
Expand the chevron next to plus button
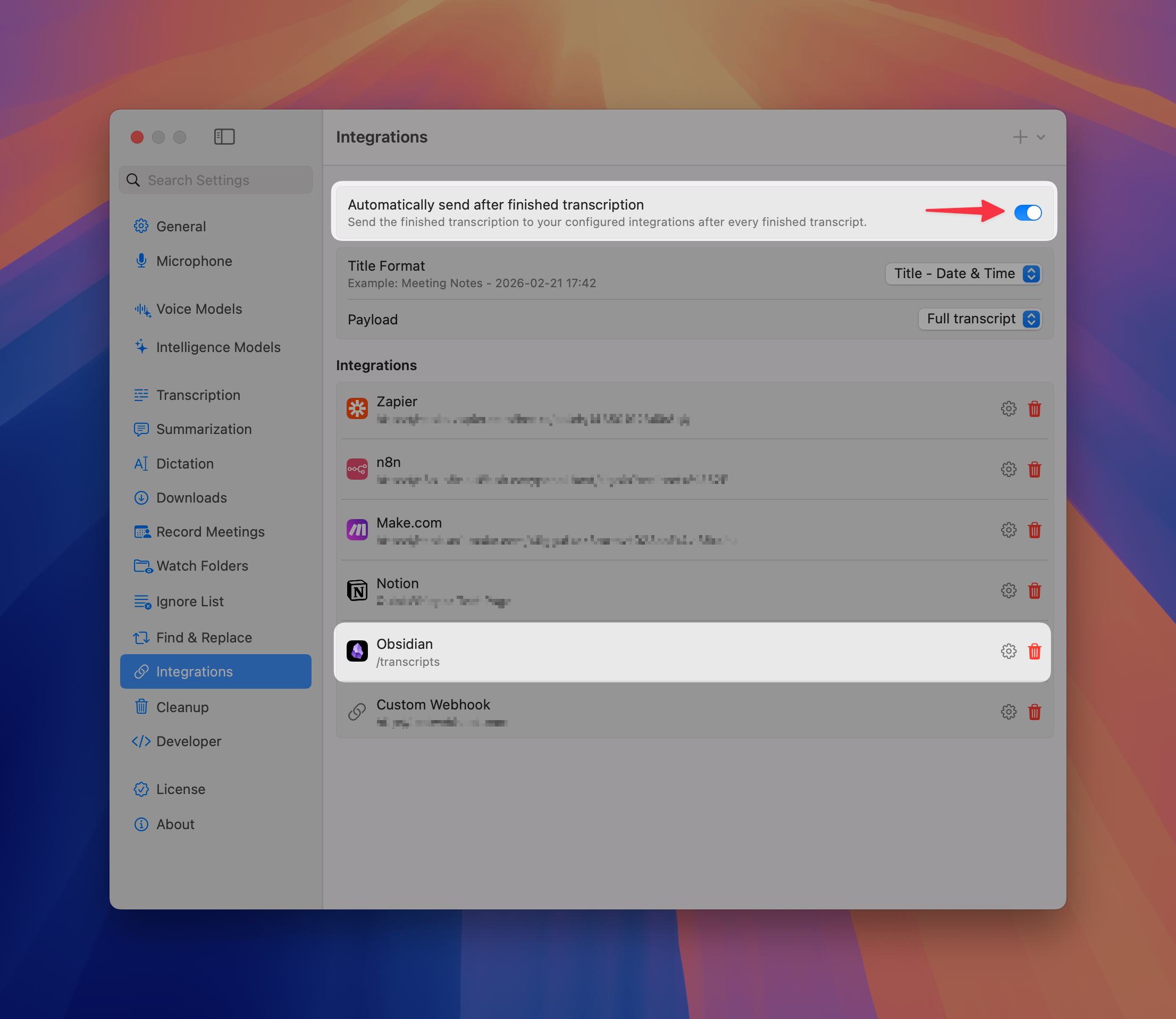click(x=1041, y=137)
